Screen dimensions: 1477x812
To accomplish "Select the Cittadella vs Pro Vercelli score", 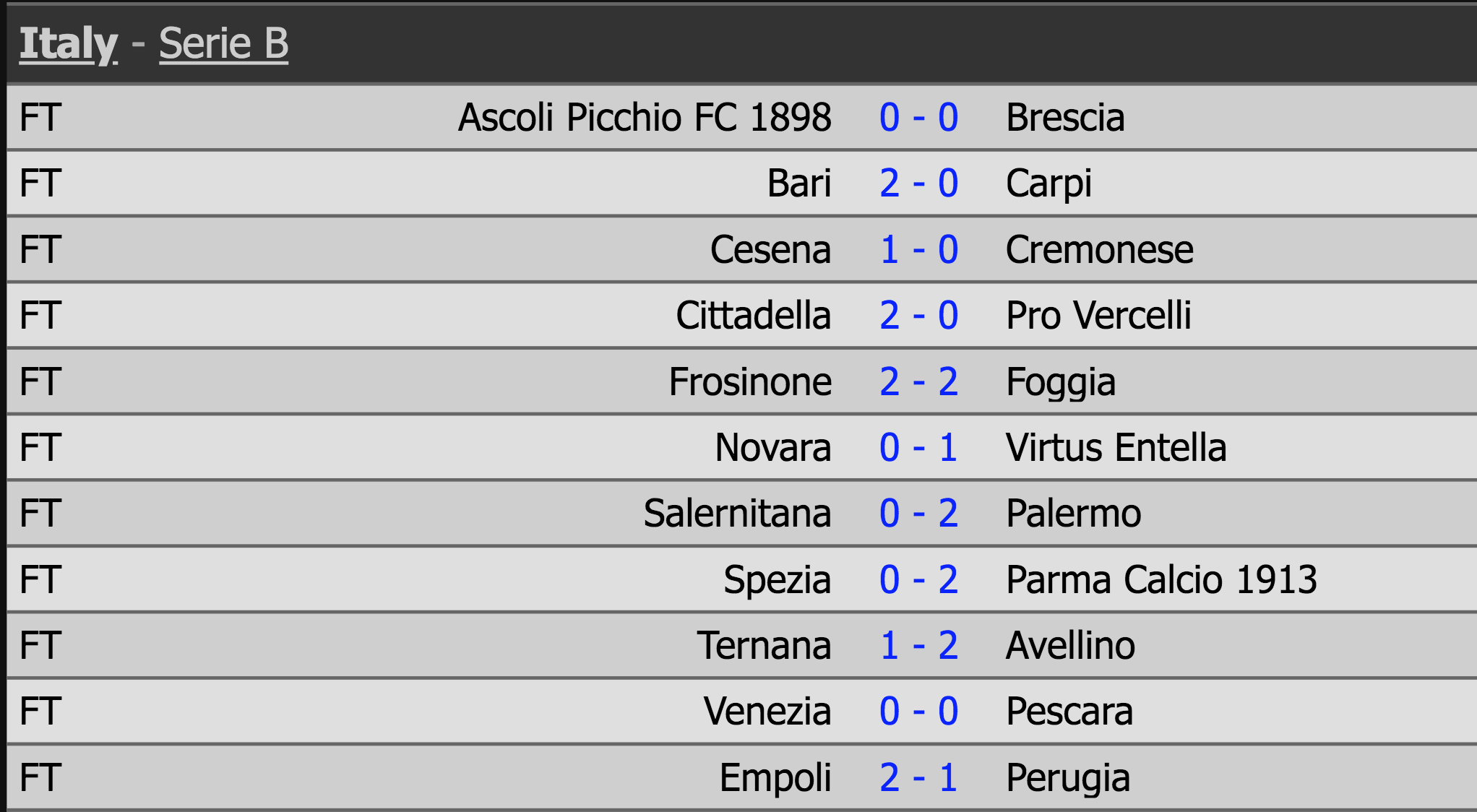I will pyautogui.click(x=918, y=316).
